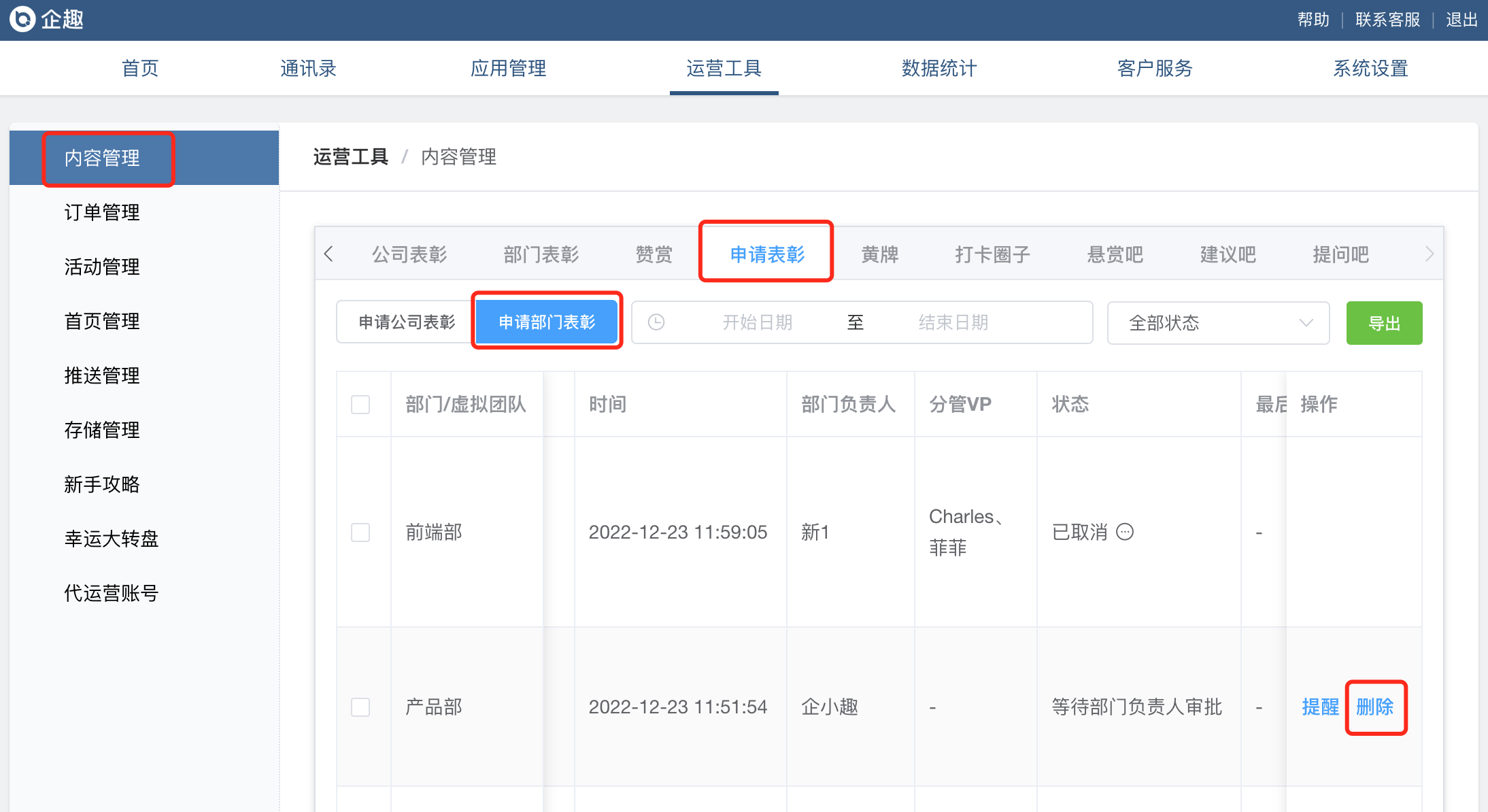Click the 企趣 logo icon
The height and width of the screenshot is (812, 1488).
pos(22,19)
